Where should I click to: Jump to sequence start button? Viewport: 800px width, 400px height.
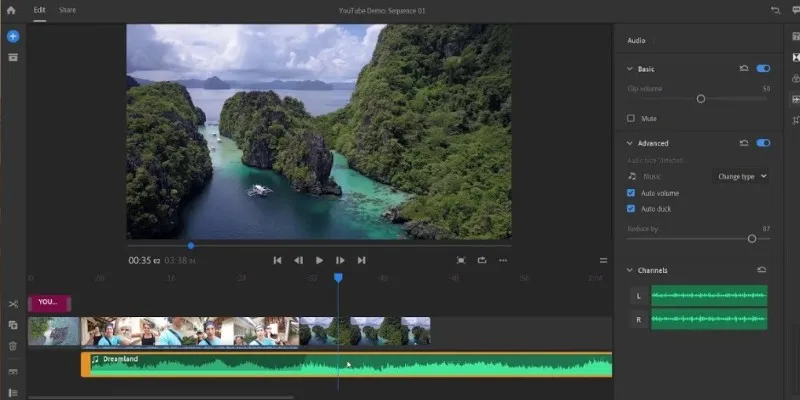(x=277, y=260)
